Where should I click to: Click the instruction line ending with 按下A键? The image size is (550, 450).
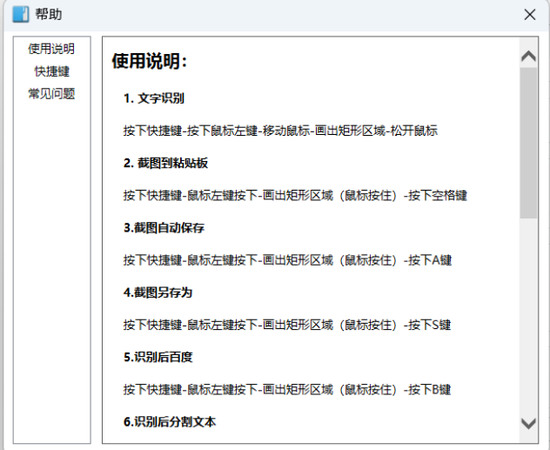point(287,260)
